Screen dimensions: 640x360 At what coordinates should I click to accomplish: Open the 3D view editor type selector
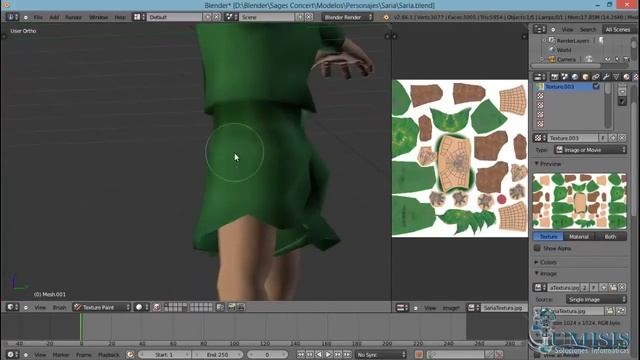tap(13, 307)
